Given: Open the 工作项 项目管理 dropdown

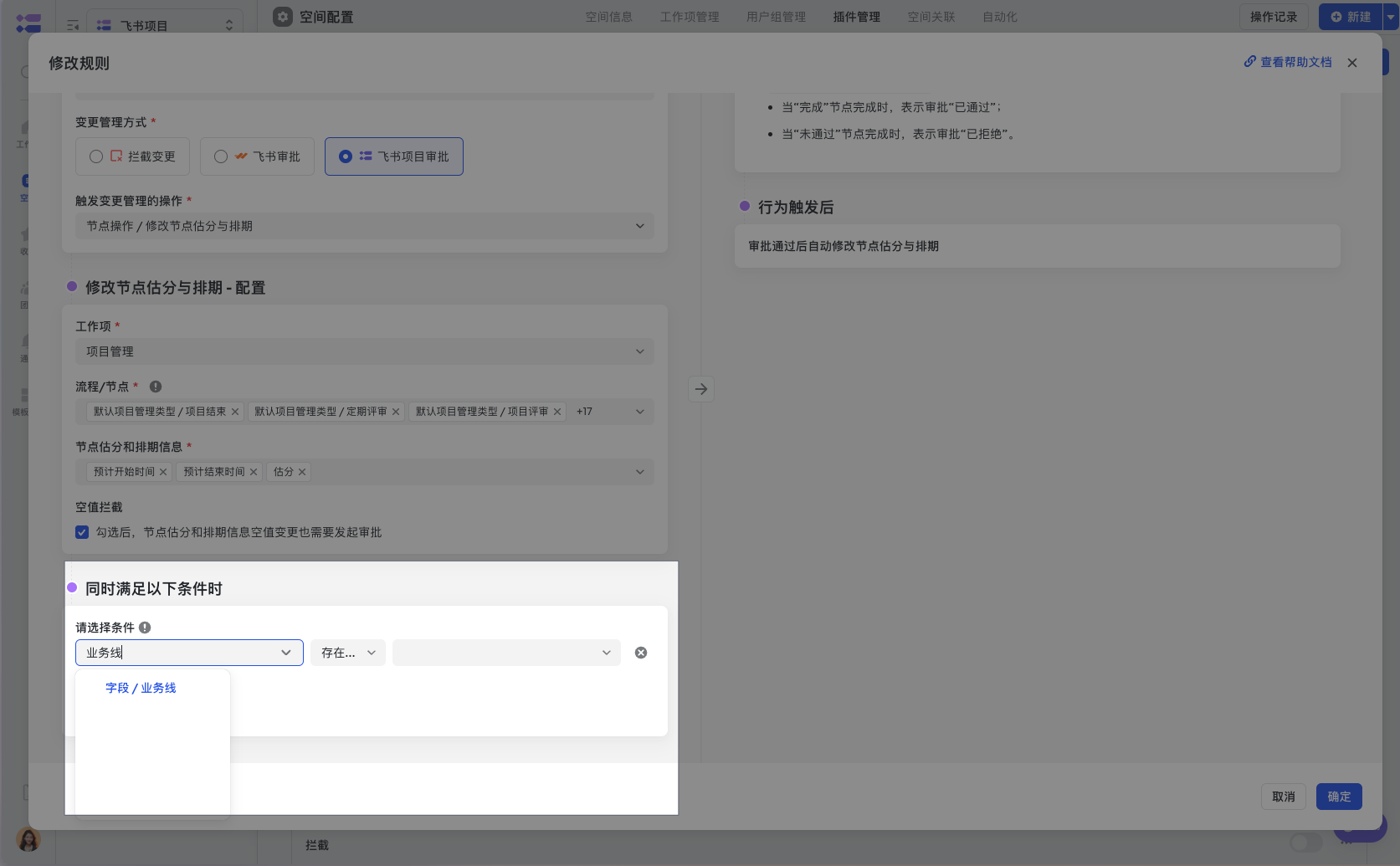Looking at the screenshot, I should click(x=365, y=351).
